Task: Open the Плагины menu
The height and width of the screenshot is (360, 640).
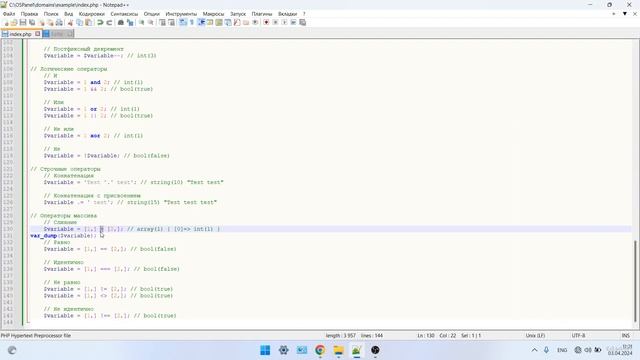Action: tap(262, 14)
